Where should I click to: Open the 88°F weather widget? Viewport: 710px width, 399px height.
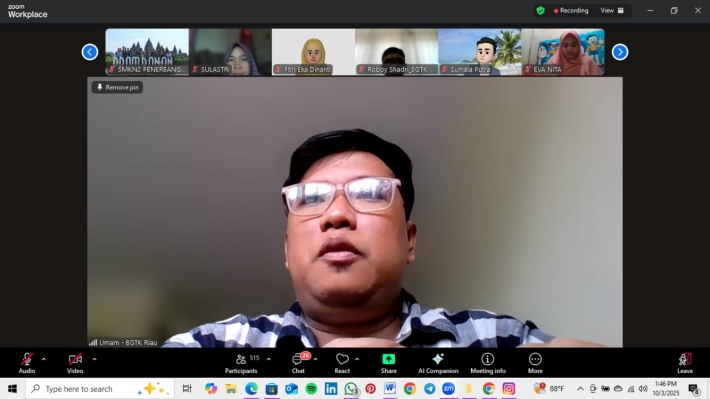(549, 389)
